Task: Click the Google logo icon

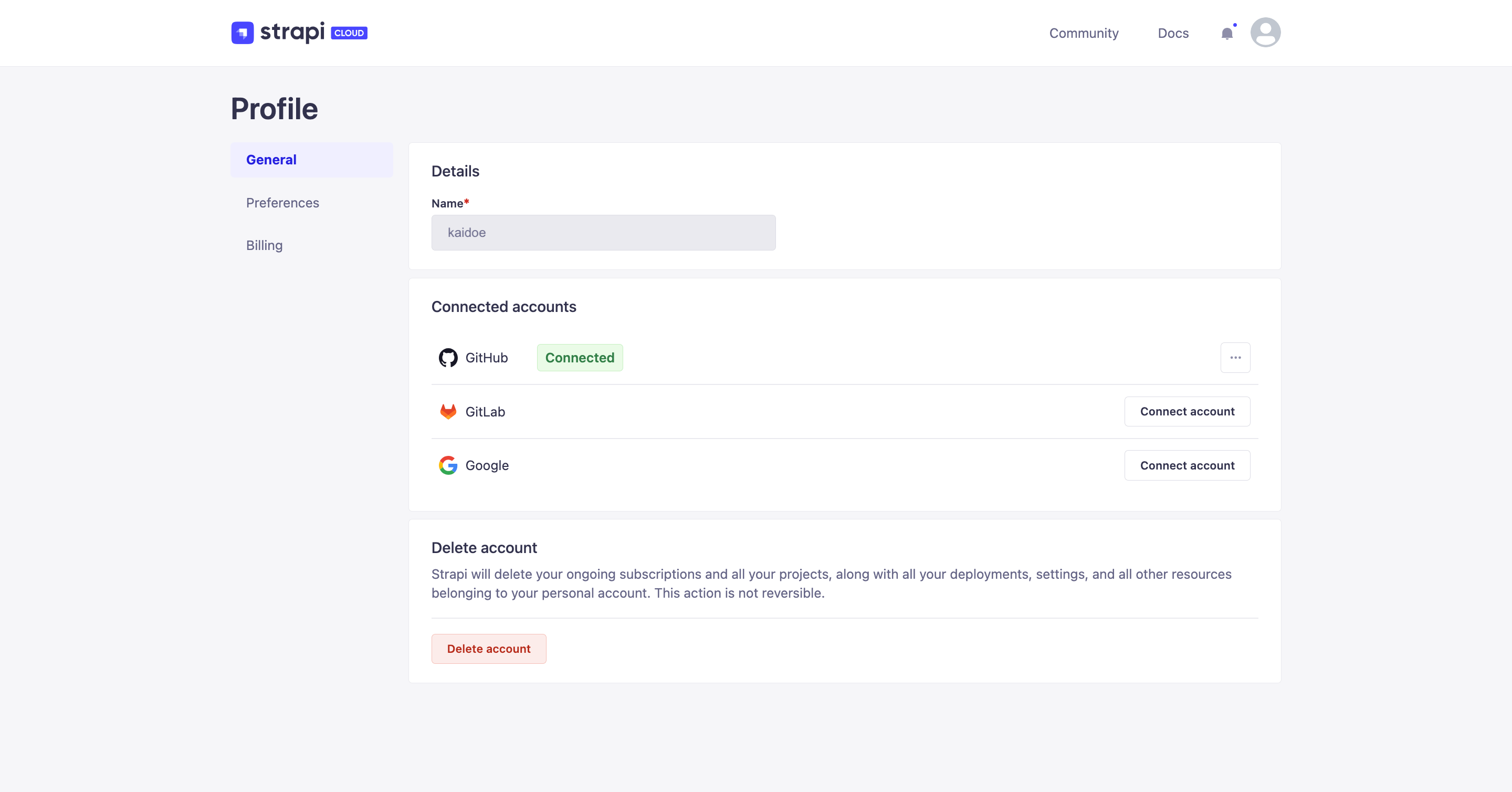Action: click(x=448, y=465)
